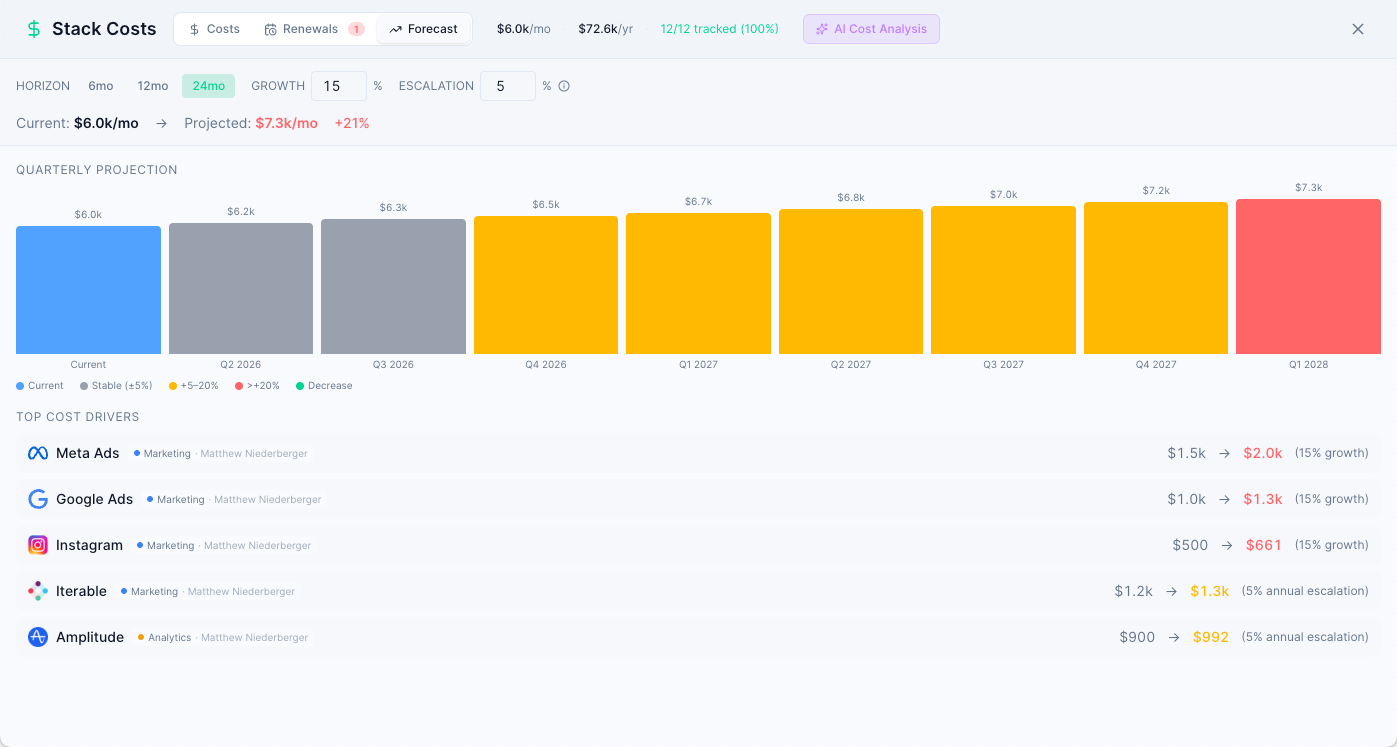Switch to the Costs tab
Screen dimensions: 1397x747
tap(213, 29)
